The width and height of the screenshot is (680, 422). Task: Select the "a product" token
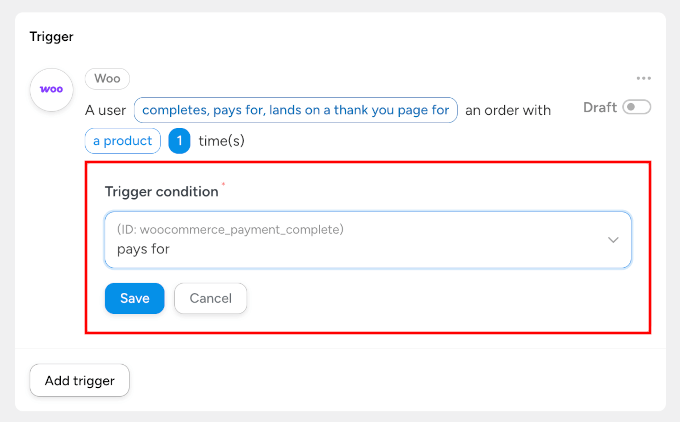click(x=123, y=141)
